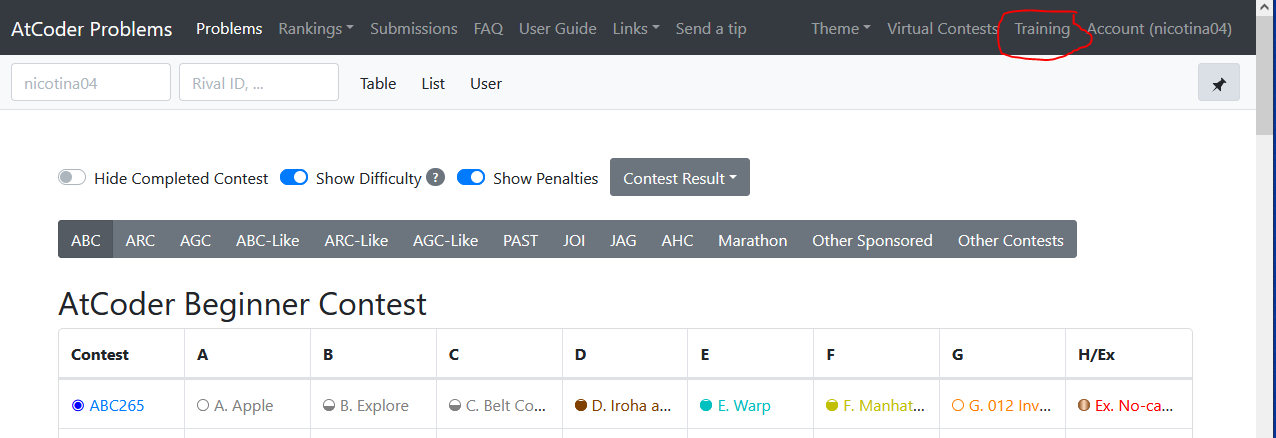This screenshot has width=1276, height=438.
Task: Turn off the Show Difficulty switch
Action: [294, 178]
